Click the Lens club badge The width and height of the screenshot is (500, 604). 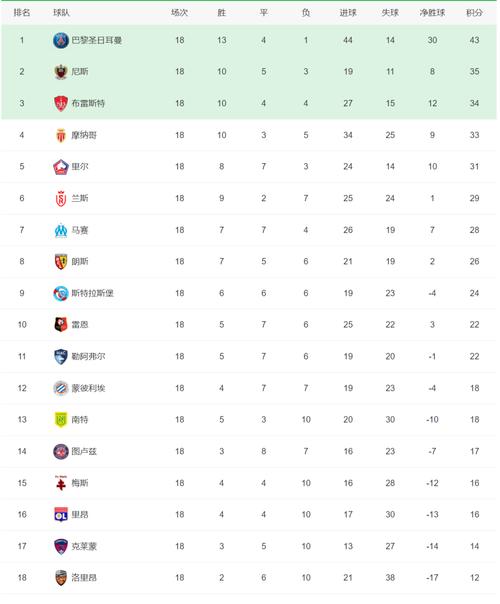click(60, 262)
